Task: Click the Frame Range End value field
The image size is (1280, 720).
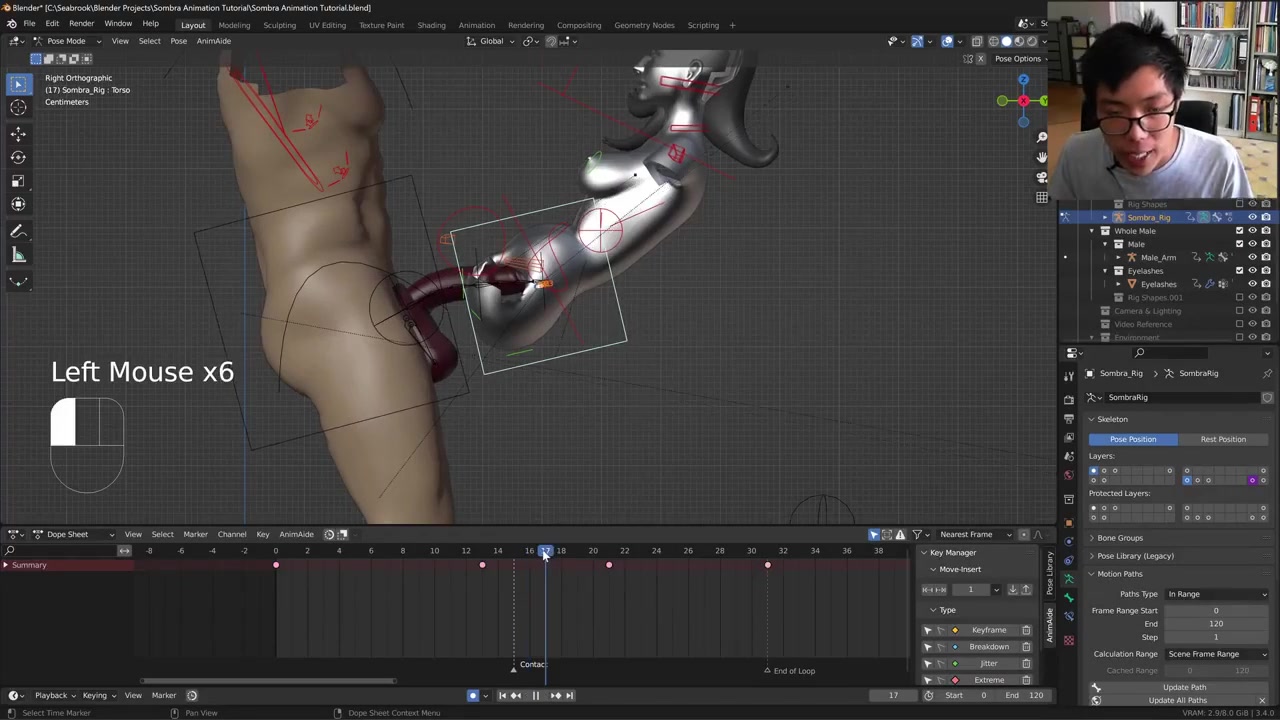Action: click(x=1215, y=624)
